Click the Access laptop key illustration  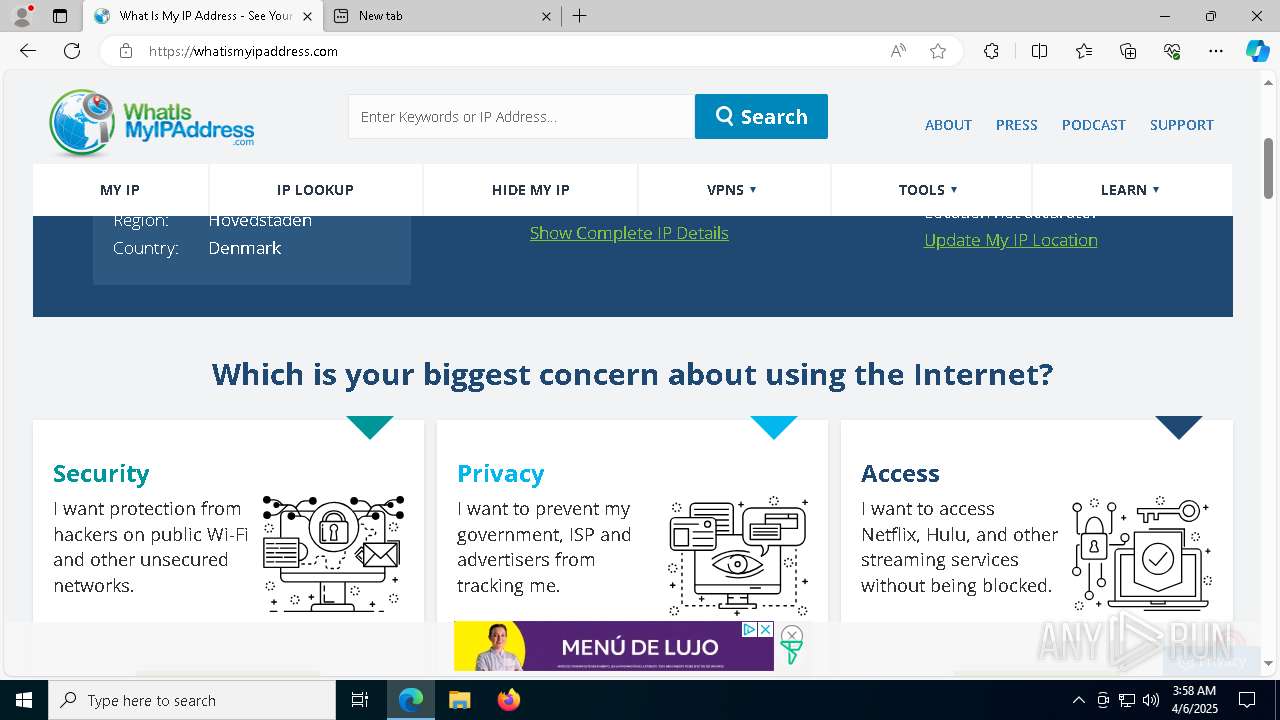pos(1141,553)
